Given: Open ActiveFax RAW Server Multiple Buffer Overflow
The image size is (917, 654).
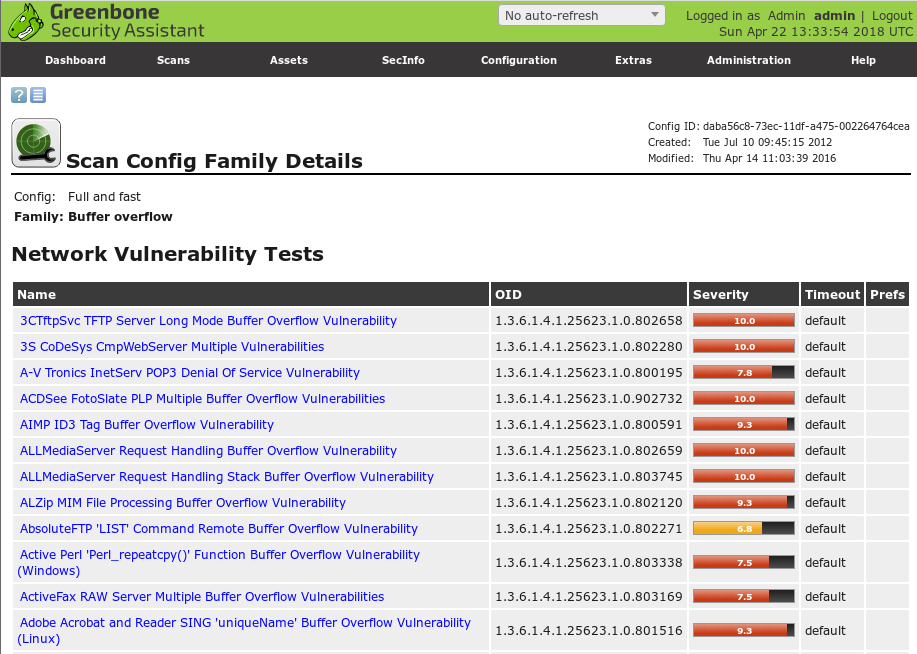Looking at the screenshot, I should coord(202,597).
